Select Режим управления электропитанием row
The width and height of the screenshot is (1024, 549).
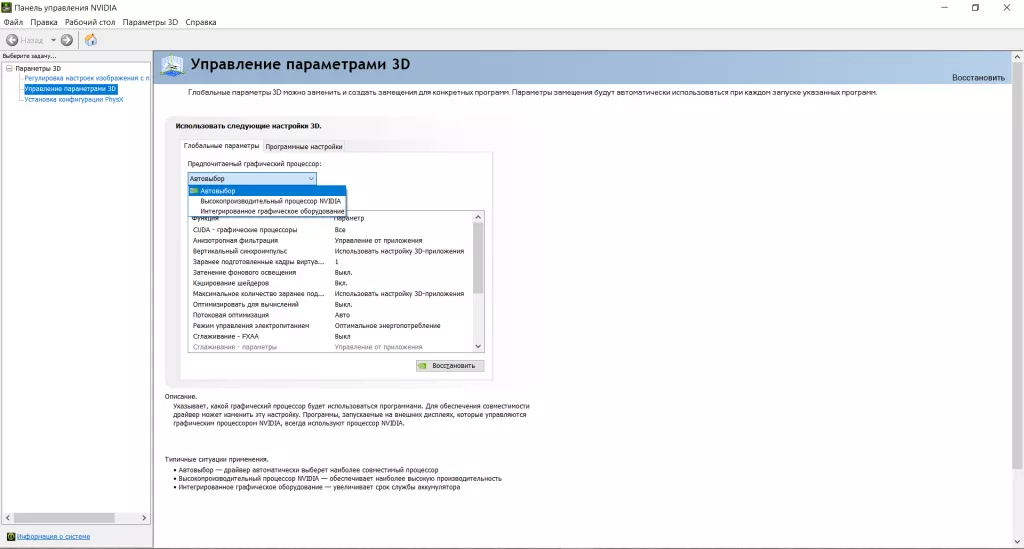[x=330, y=325]
